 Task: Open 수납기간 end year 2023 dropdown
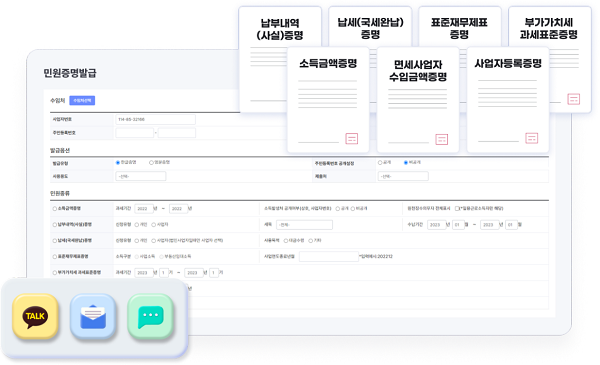pos(490,225)
